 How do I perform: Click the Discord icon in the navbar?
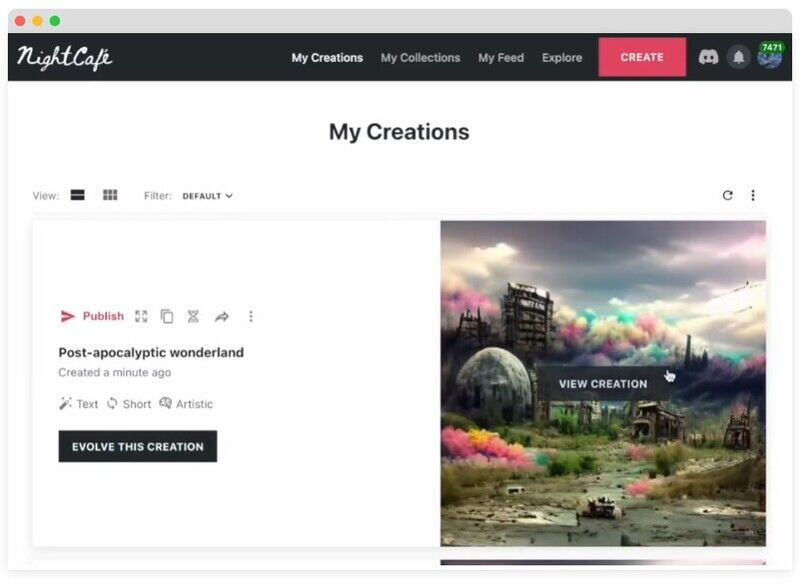[708, 57]
